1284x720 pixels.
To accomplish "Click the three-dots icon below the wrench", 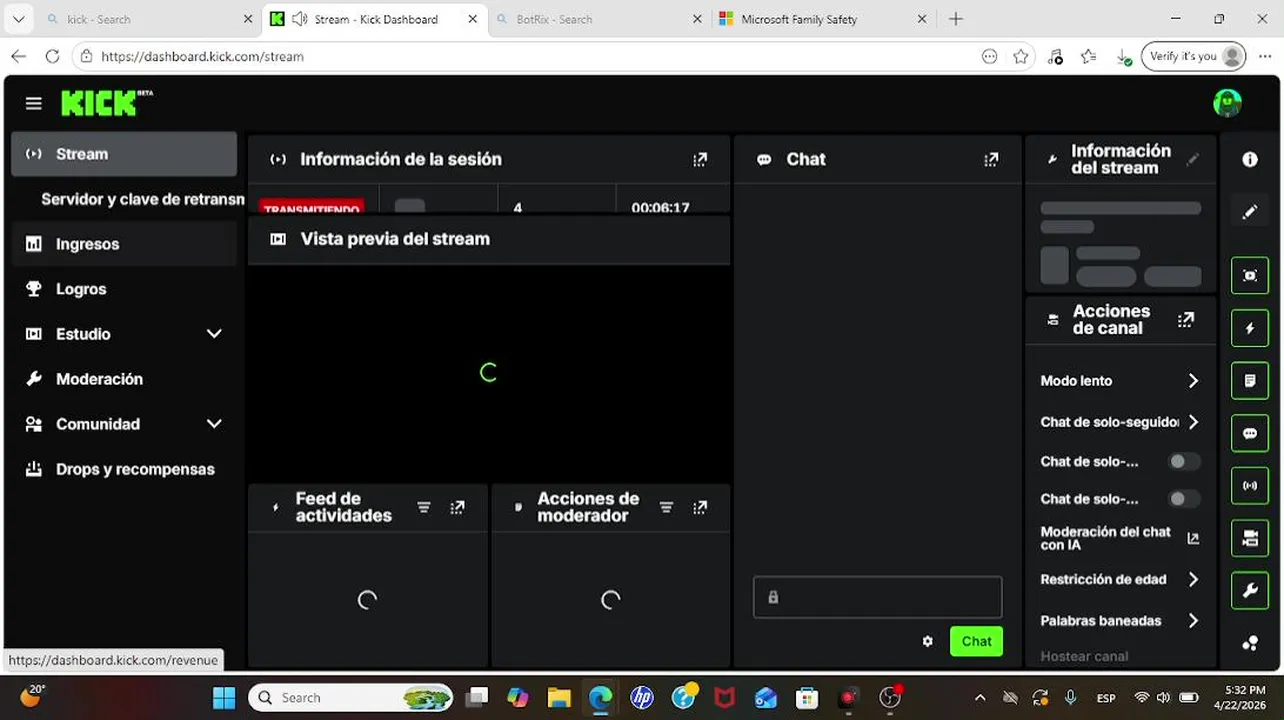I will [1250, 643].
